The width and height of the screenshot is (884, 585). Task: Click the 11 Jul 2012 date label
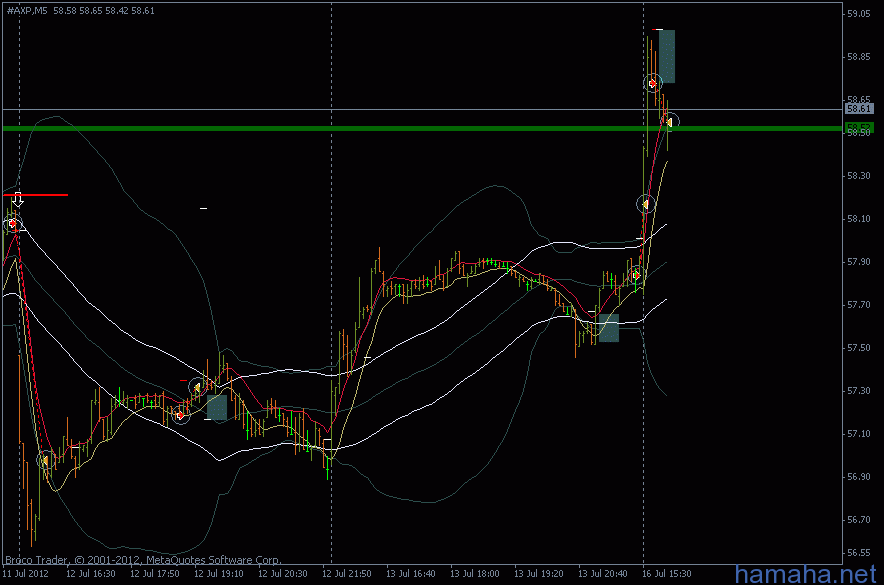point(26,575)
